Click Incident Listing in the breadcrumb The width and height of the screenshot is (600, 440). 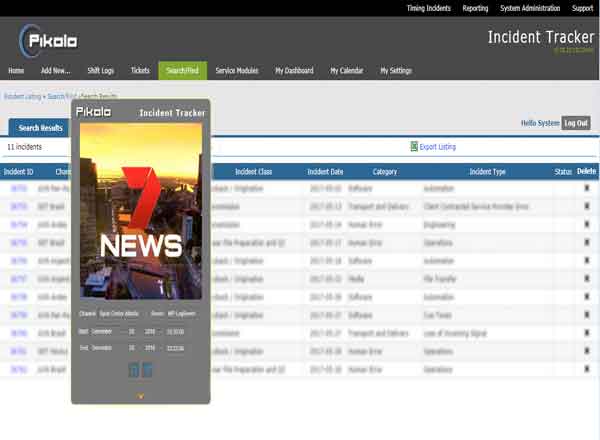click(x=23, y=96)
